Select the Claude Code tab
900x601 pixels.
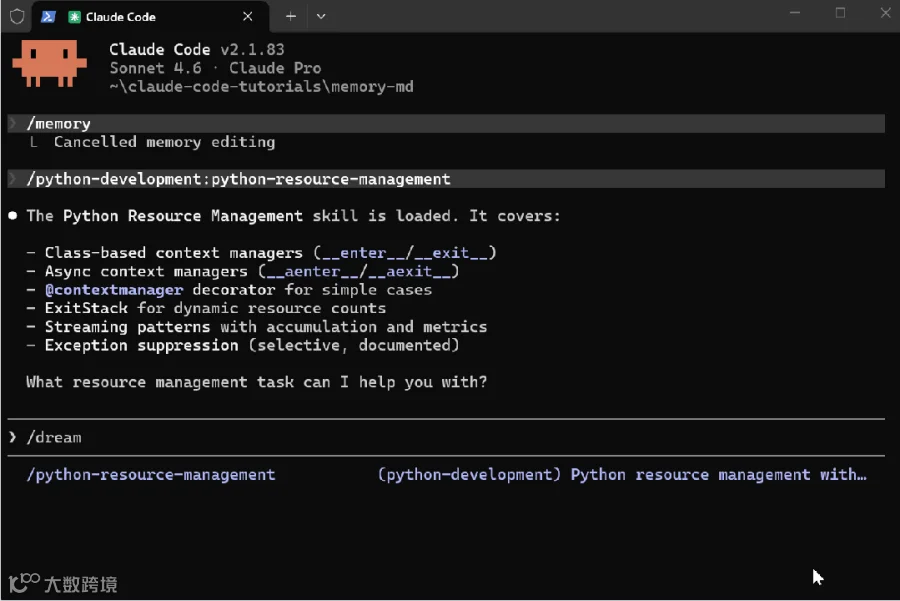[150, 17]
